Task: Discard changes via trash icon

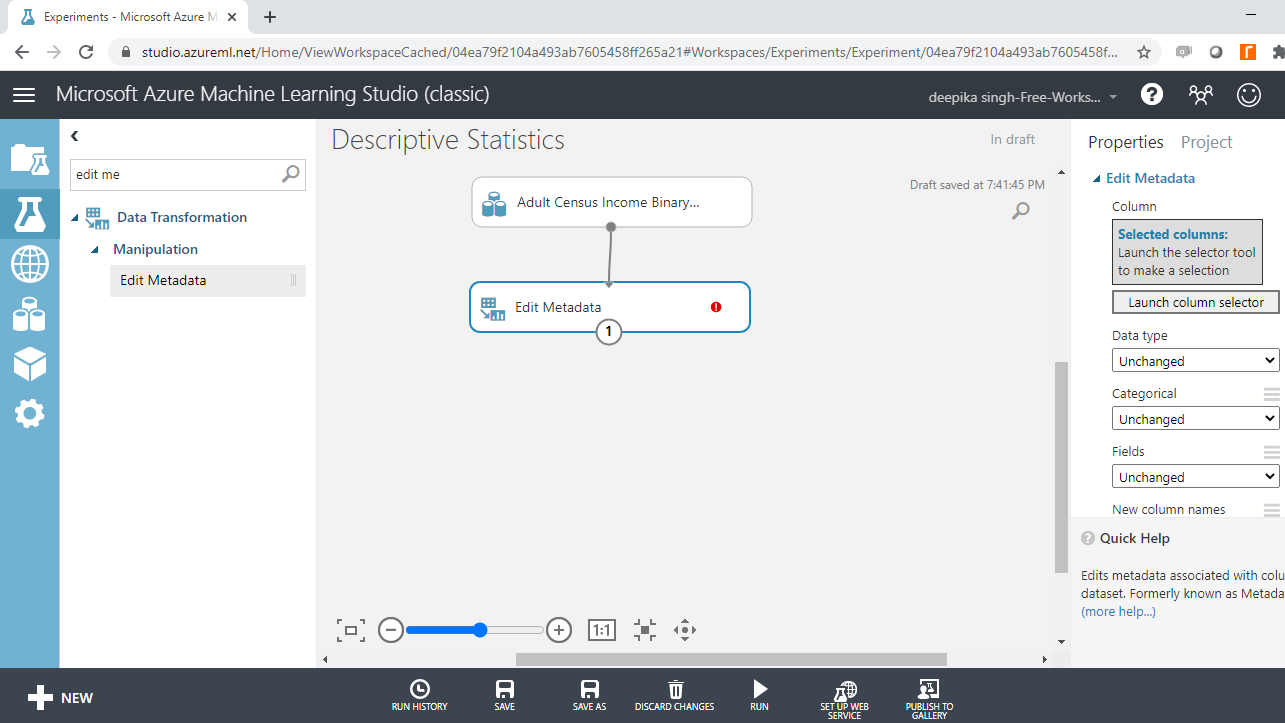Action: click(675, 696)
